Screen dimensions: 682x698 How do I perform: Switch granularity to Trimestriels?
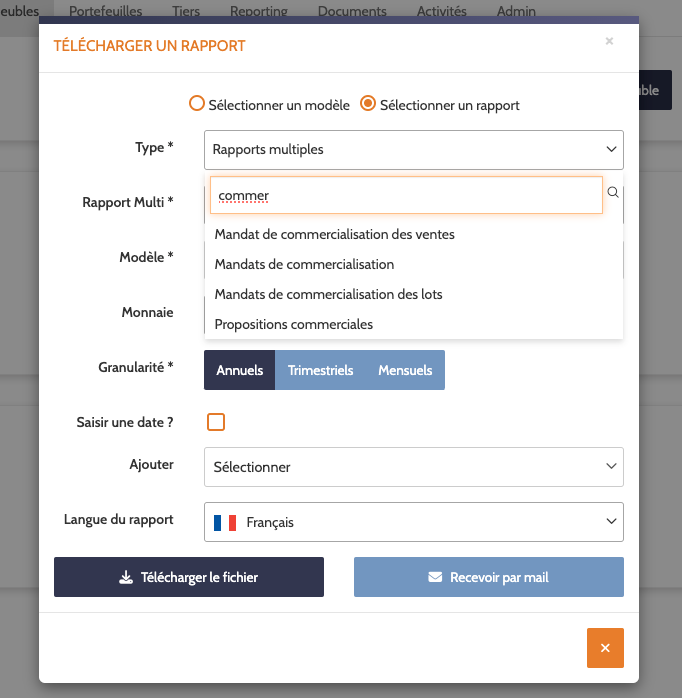coord(320,370)
